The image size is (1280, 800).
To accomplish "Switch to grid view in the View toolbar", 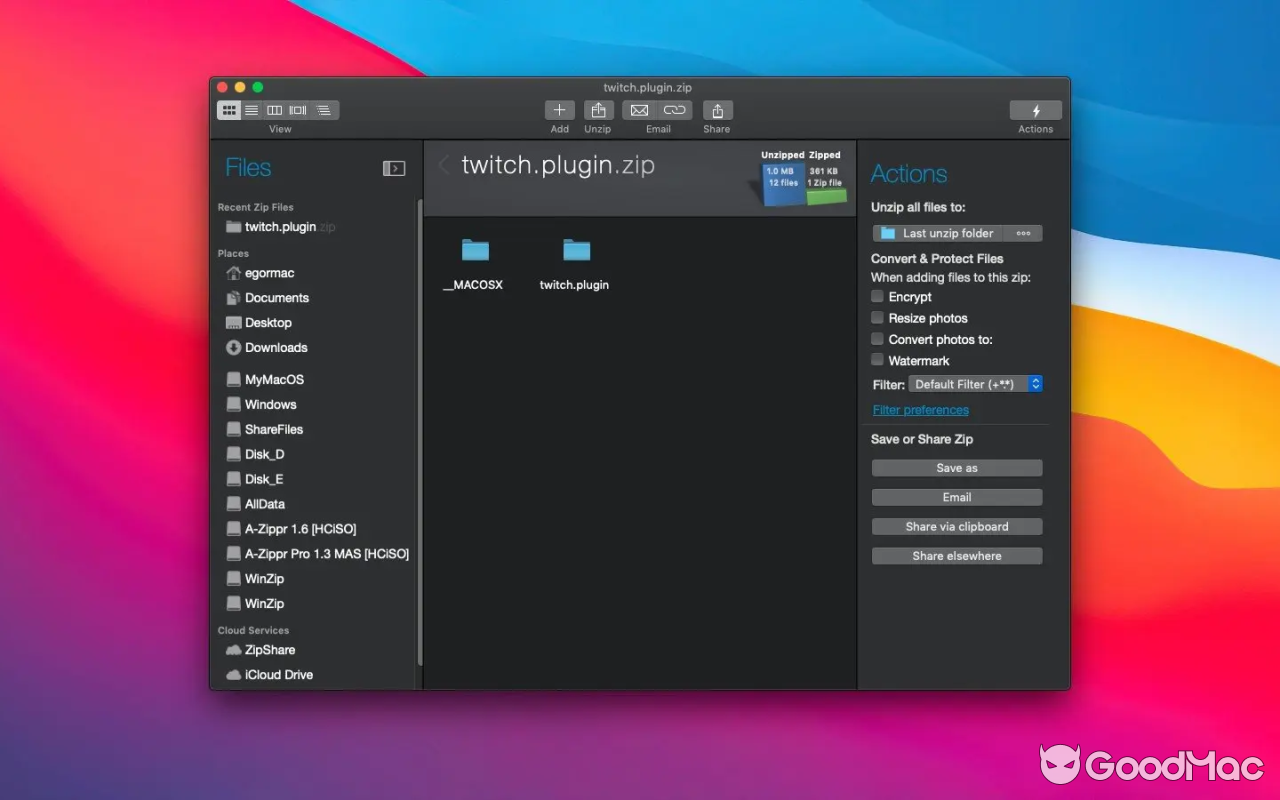I will 229,110.
